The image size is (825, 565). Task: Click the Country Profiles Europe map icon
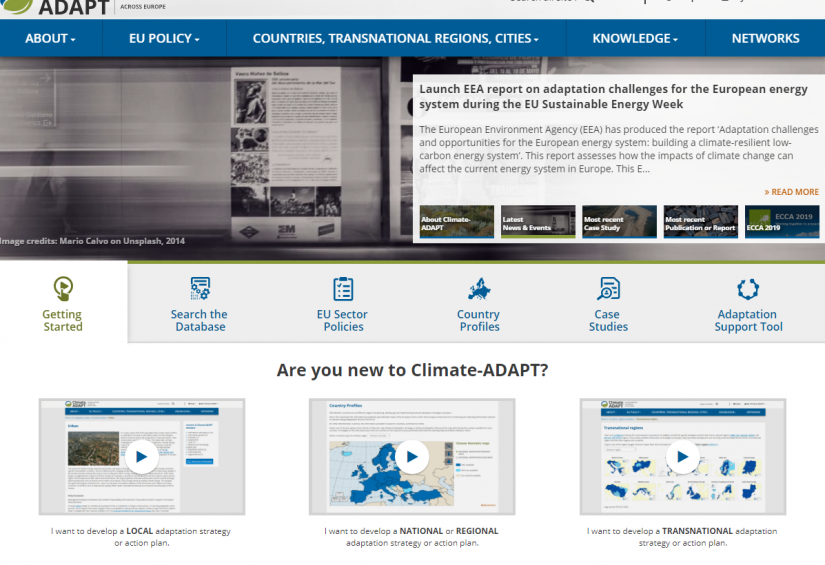(x=479, y=288)
